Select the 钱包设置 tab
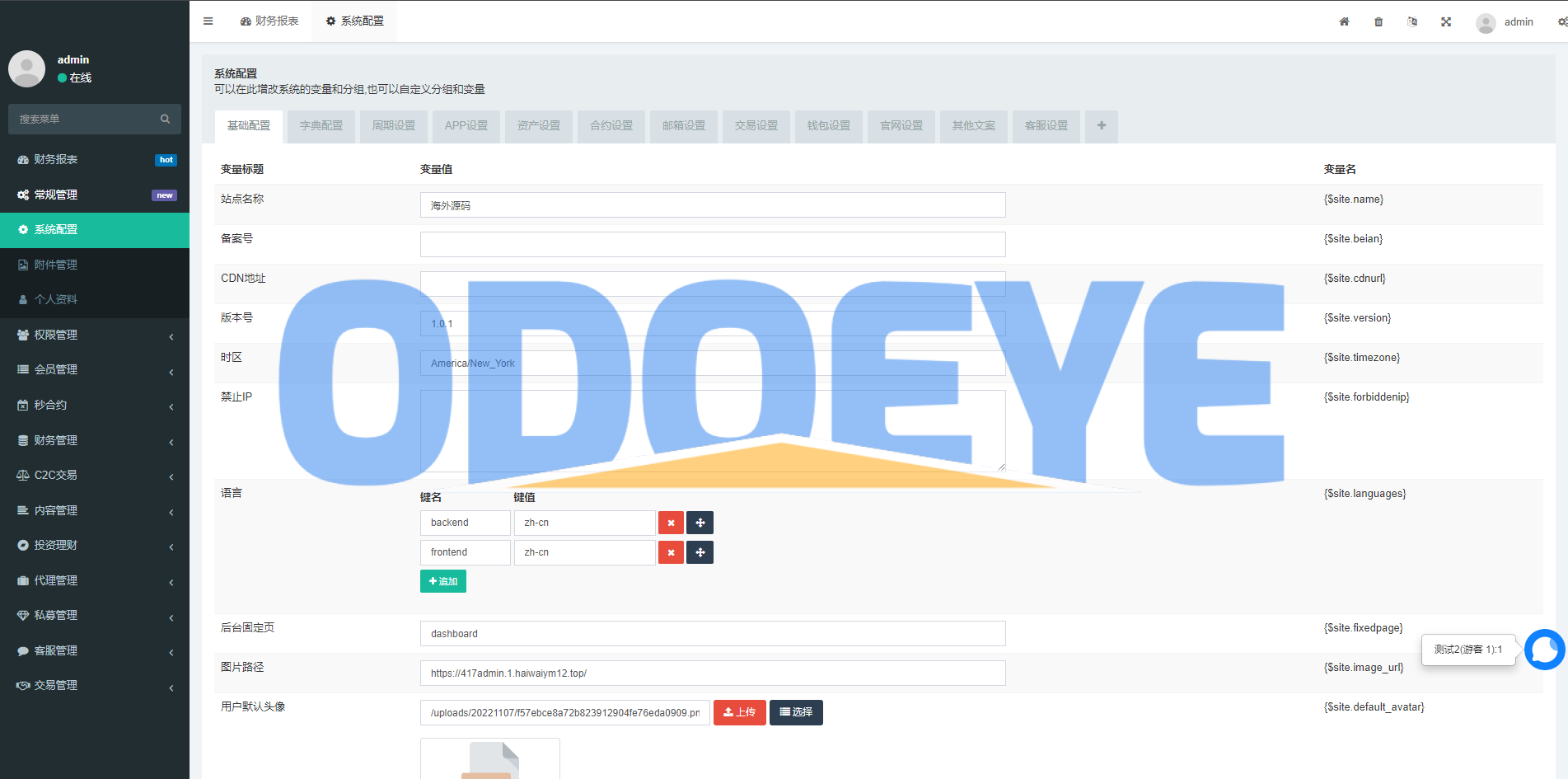The image size is (1568, 779). click(829, 126)
